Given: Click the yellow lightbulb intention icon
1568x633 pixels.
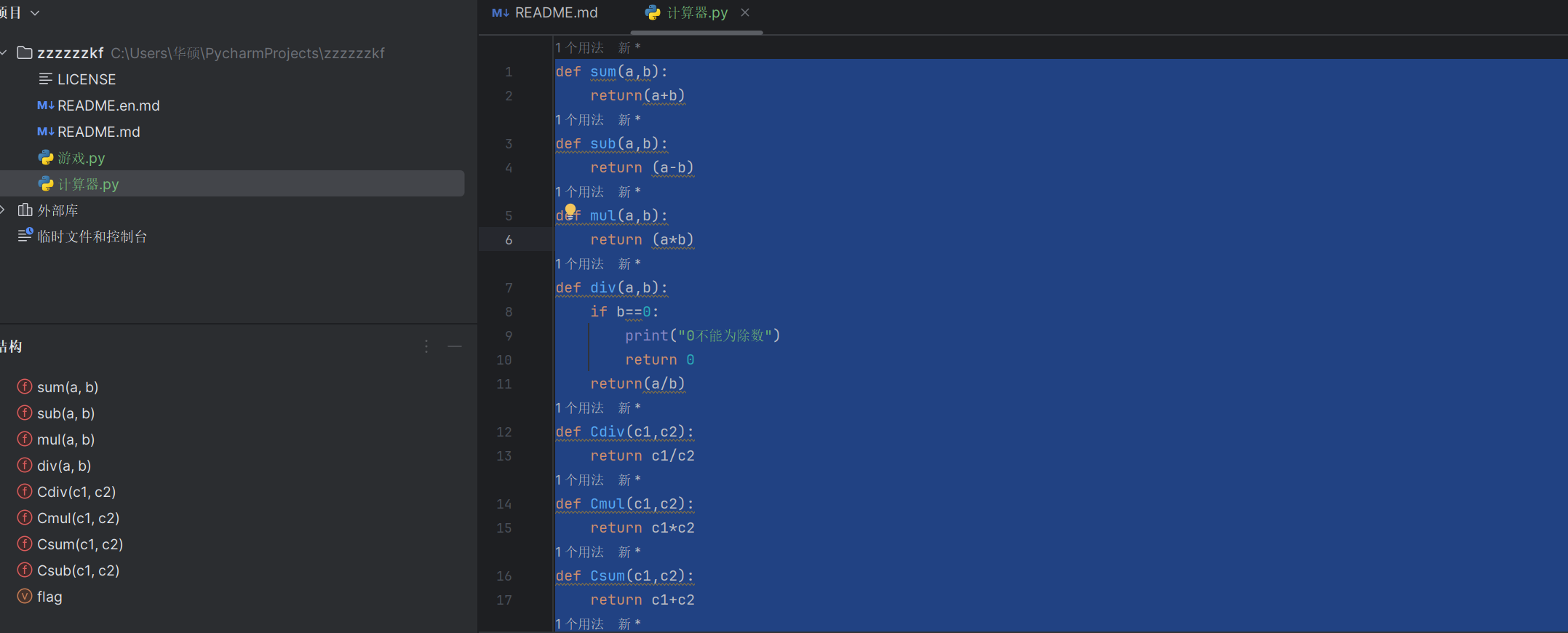Looking at the screenshot, I should (x=570, y=210).
